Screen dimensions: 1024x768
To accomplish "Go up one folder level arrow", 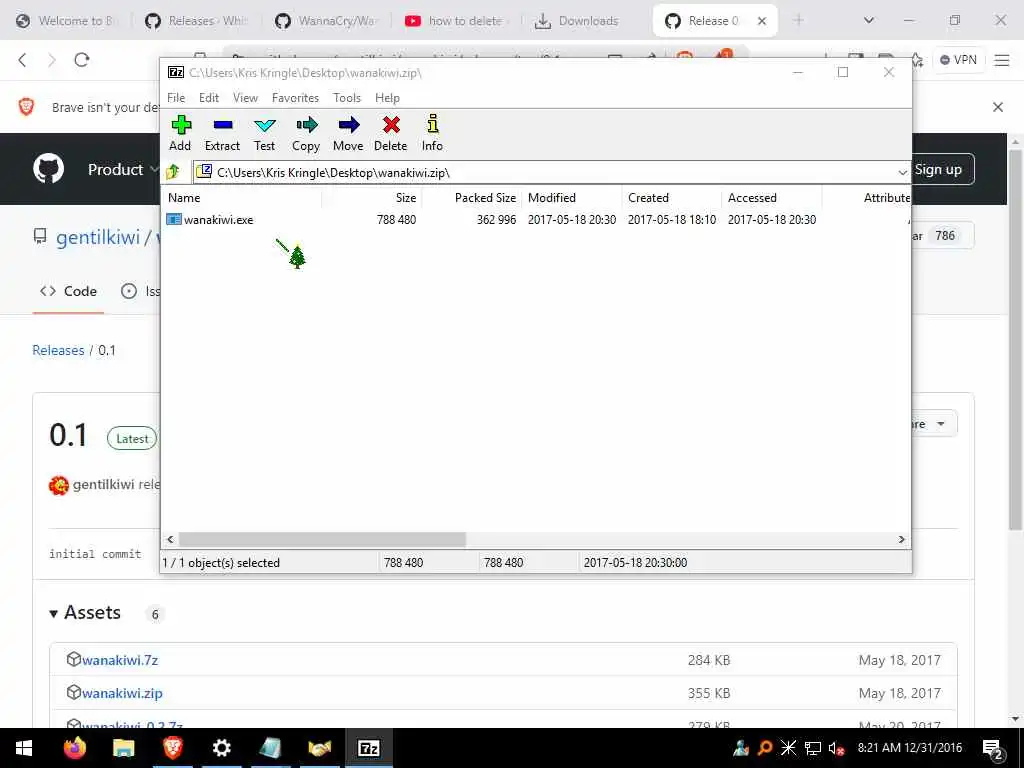I will pos(174,172).
